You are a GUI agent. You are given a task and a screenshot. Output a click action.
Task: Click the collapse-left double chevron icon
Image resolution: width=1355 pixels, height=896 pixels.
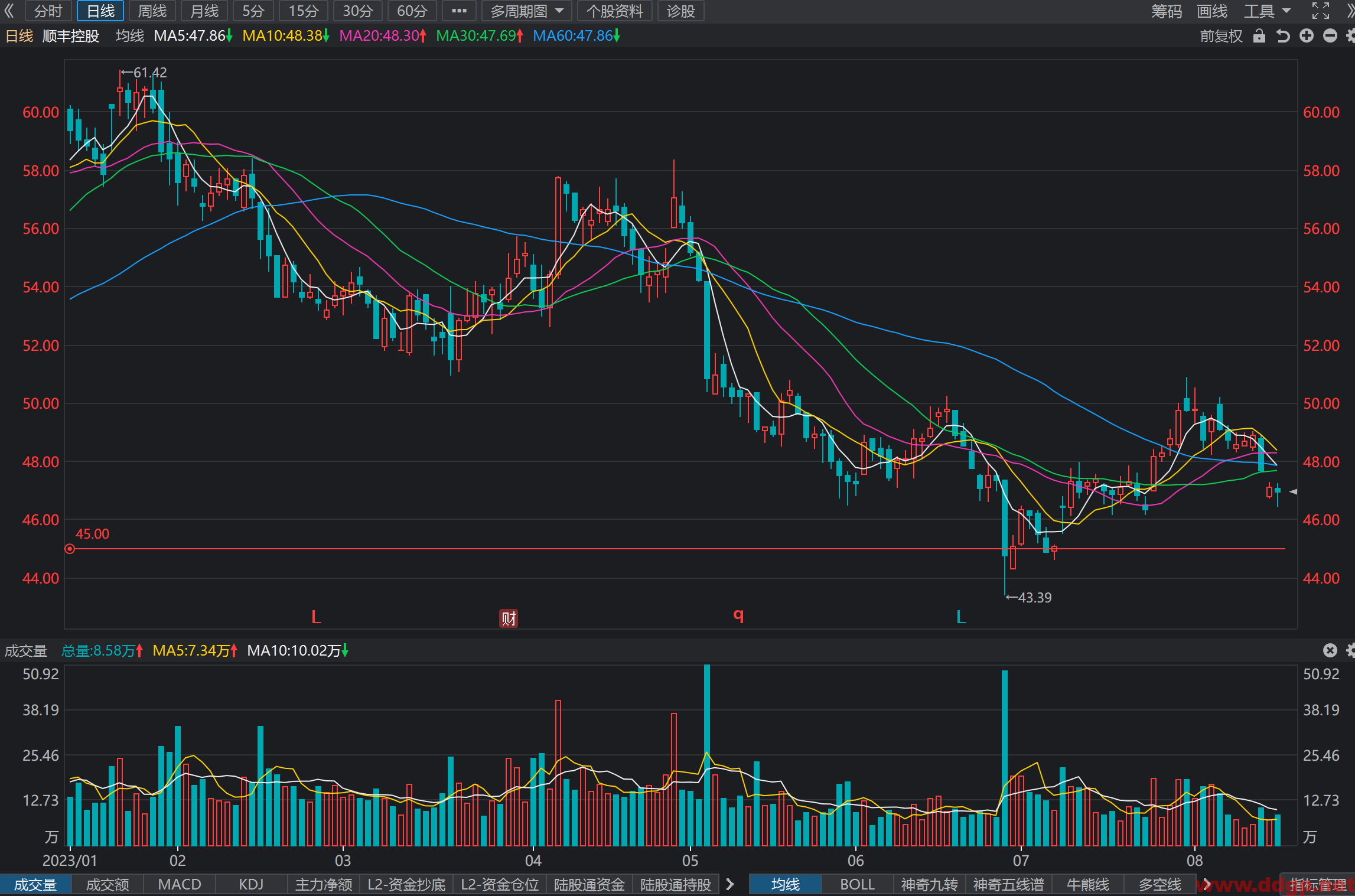tap(9, 11)
